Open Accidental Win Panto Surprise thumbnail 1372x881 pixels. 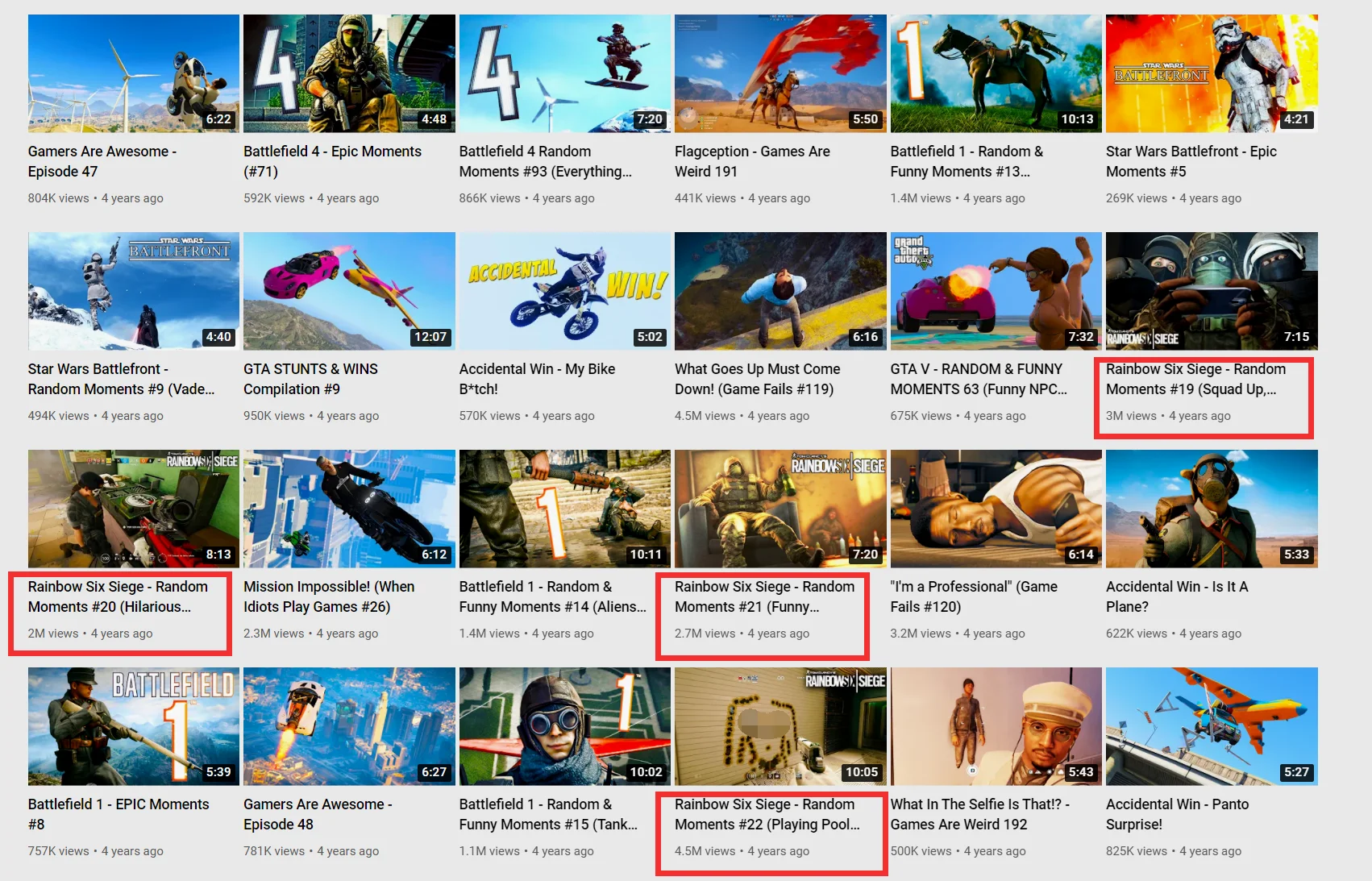[1212, 726]
